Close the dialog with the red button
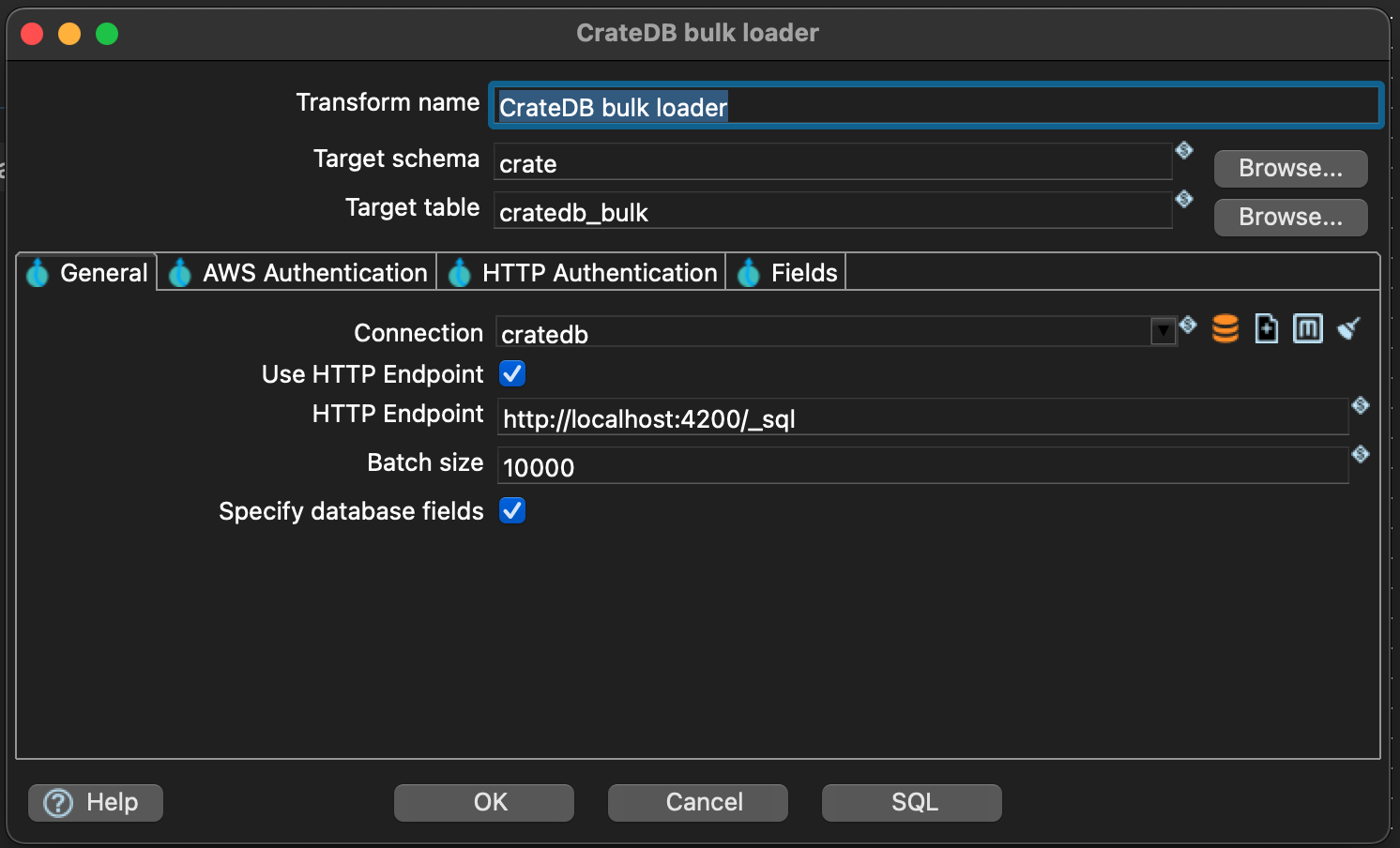This screenshot has height=848, width=1400. pyautogui.click(x=32, y=34)
